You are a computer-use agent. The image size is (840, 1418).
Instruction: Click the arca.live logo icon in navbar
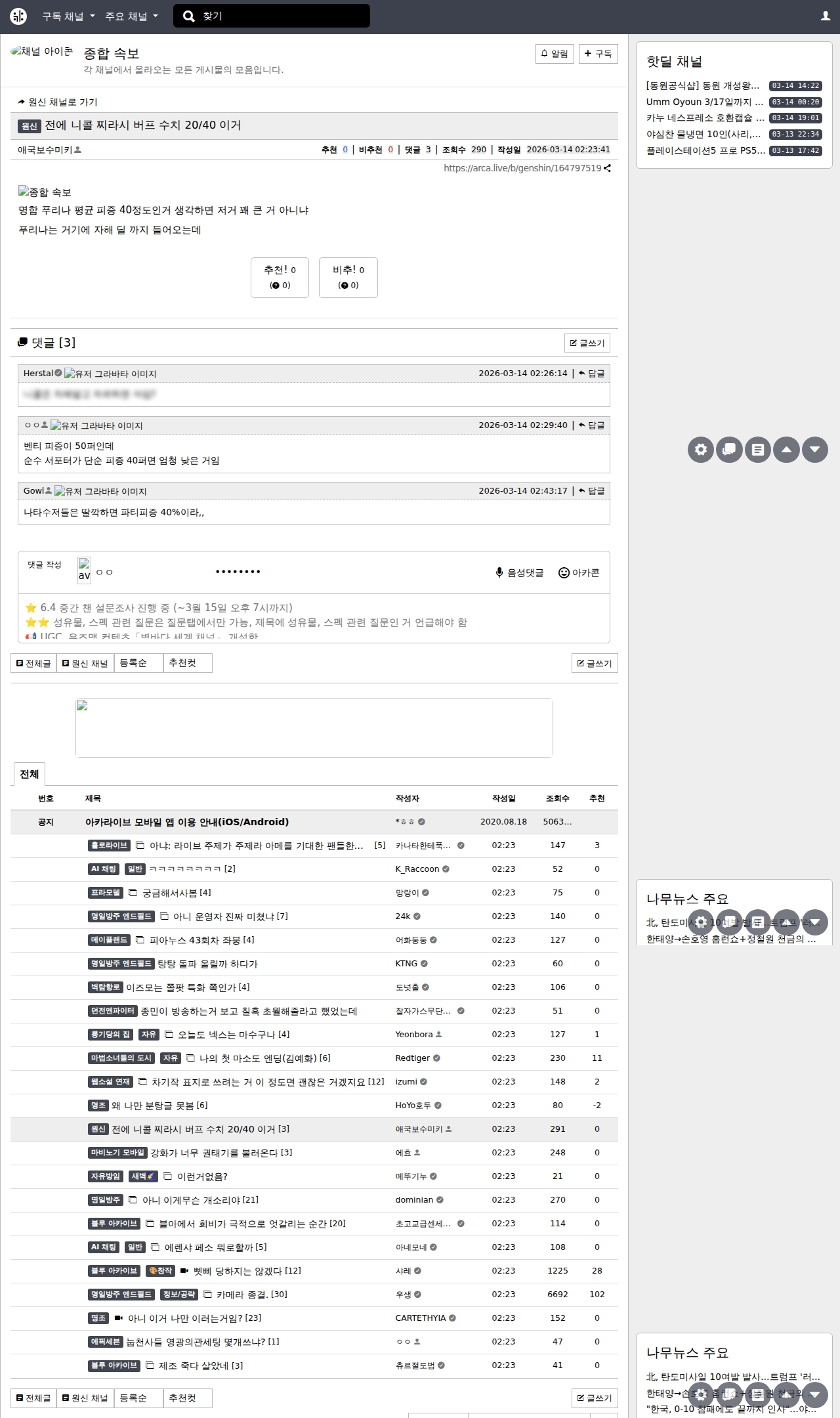(x=18, y=16)
